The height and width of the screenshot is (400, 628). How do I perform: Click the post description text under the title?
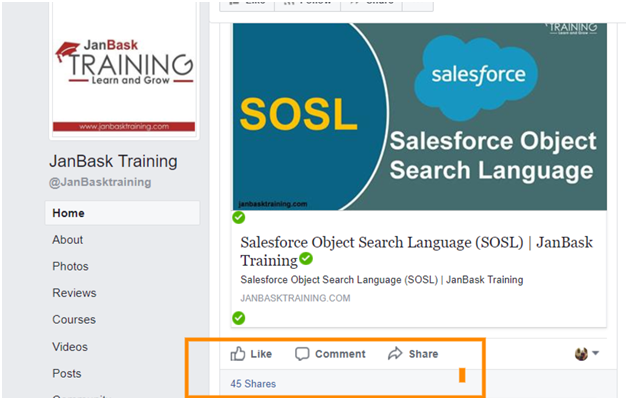coord(382,280)
